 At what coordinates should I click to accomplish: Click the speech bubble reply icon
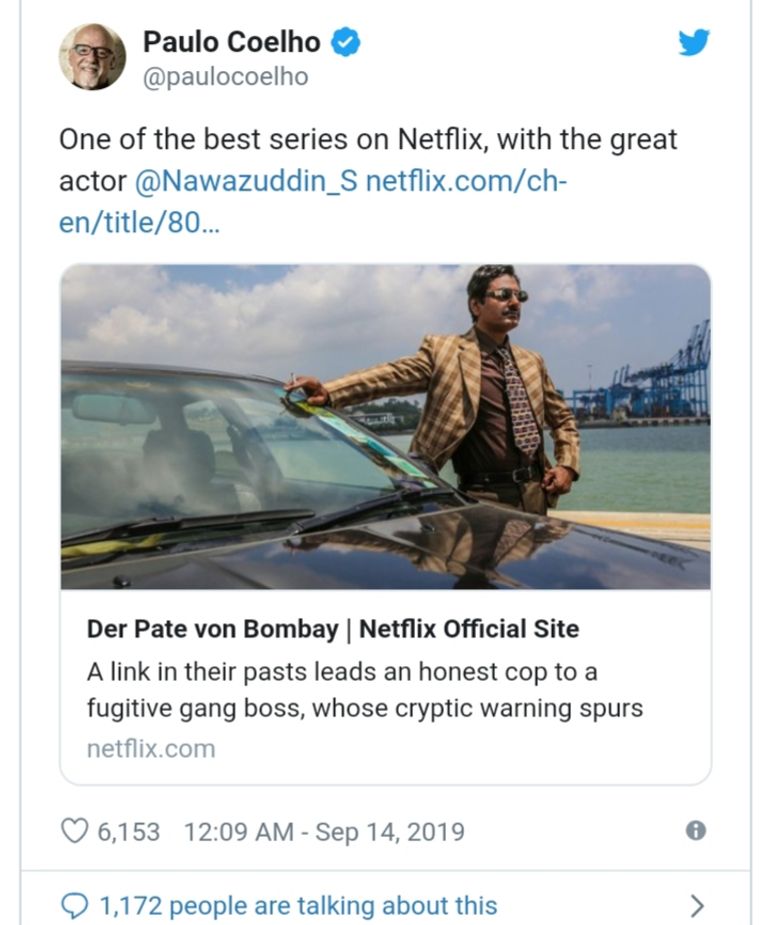click(75, 906)
